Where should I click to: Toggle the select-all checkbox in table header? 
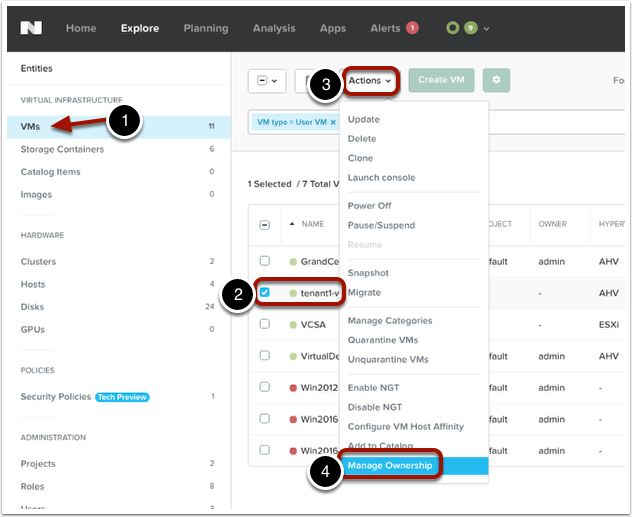tap(264, 225)
